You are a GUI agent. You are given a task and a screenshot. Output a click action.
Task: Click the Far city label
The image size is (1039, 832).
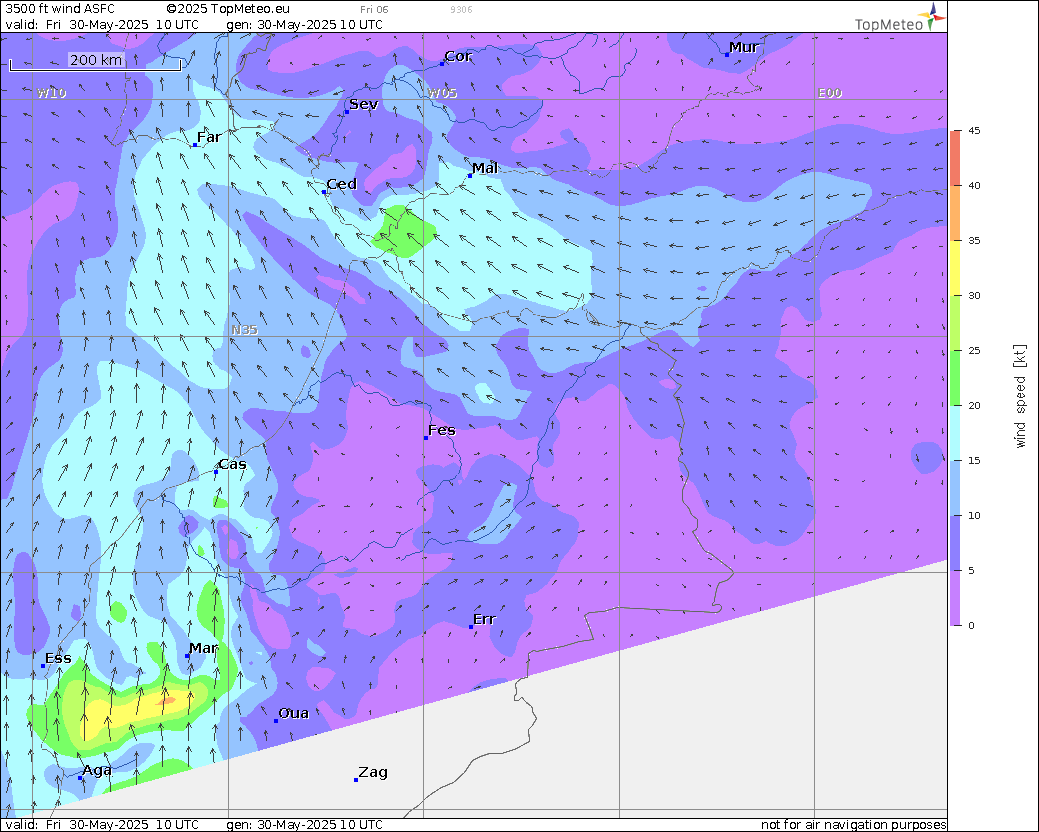click(209, 137)
